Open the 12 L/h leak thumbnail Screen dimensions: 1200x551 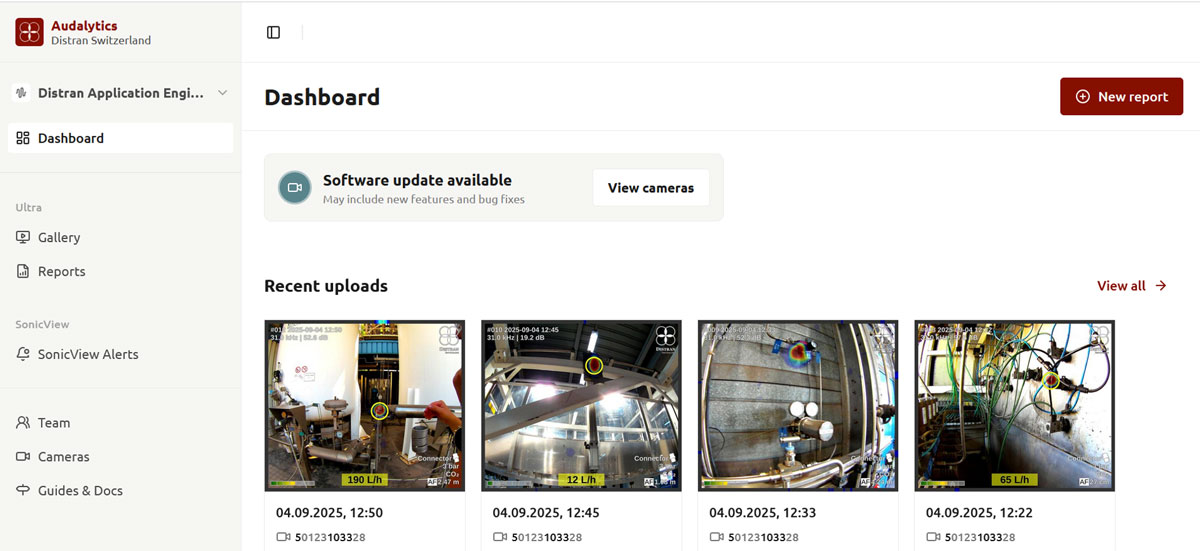581,406
